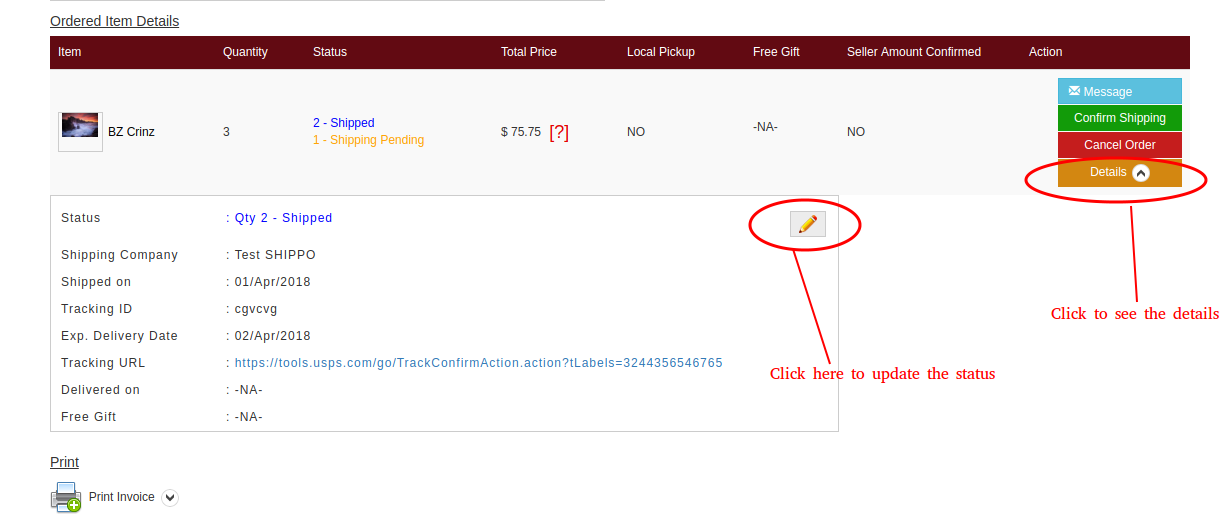Click the Print section heading
This screenshot has width=1228, height=520.
(x=64, y=462)
